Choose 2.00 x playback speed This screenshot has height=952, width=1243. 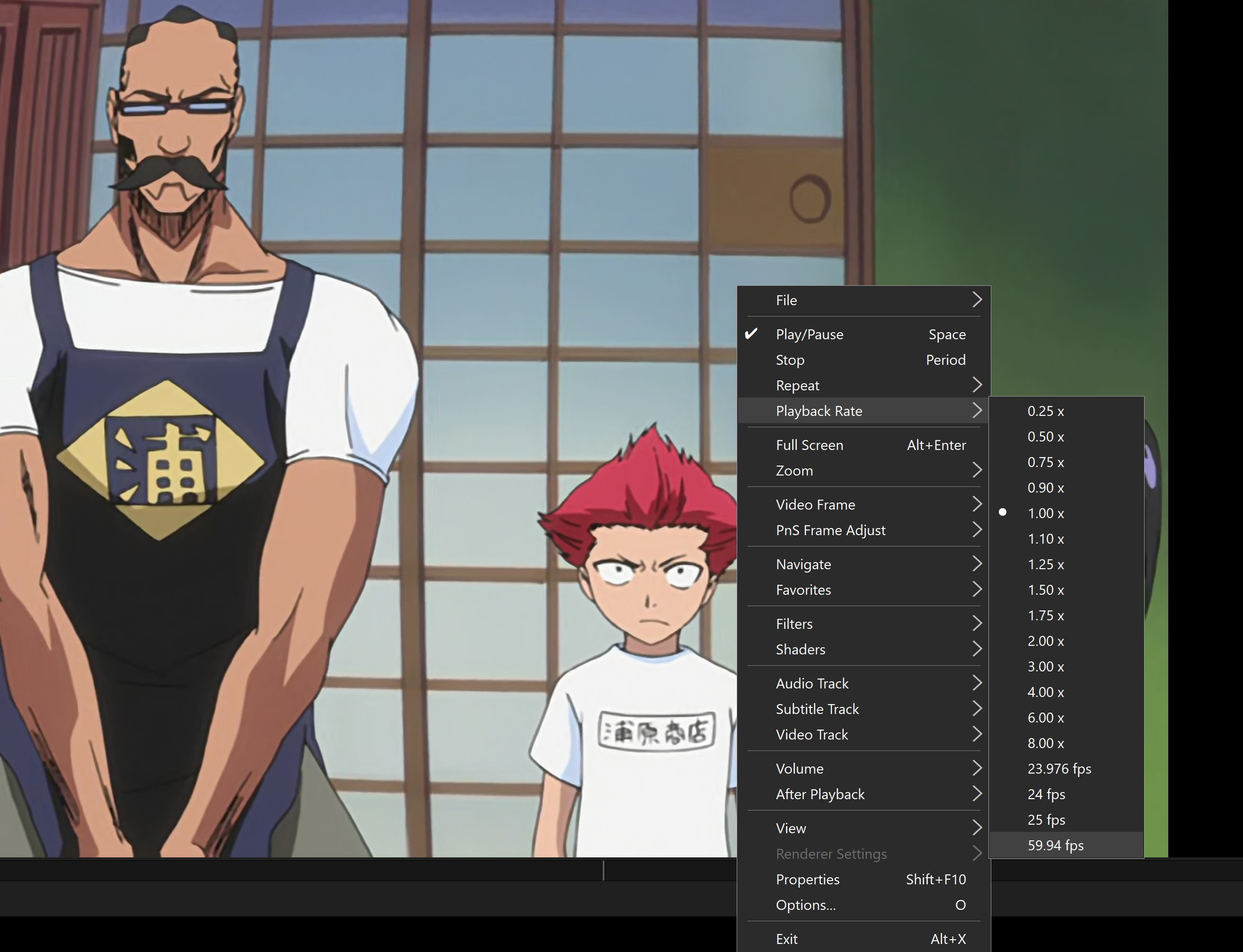[1045, 641]
